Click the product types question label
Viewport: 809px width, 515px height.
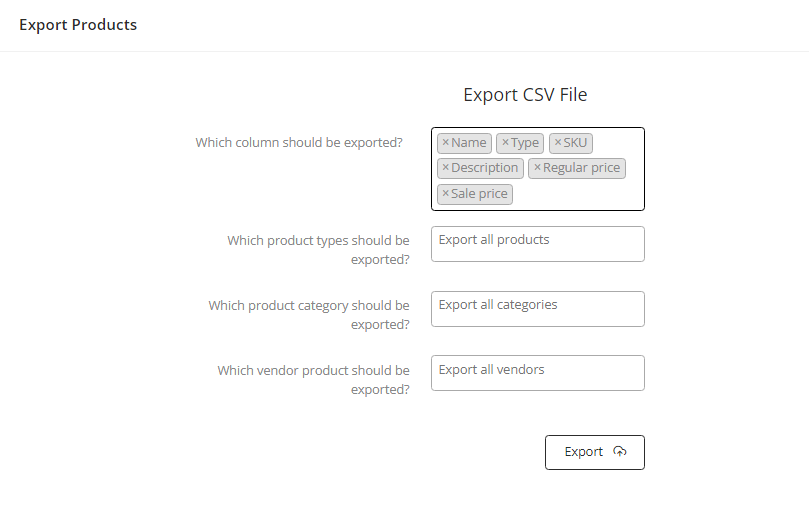318,250
